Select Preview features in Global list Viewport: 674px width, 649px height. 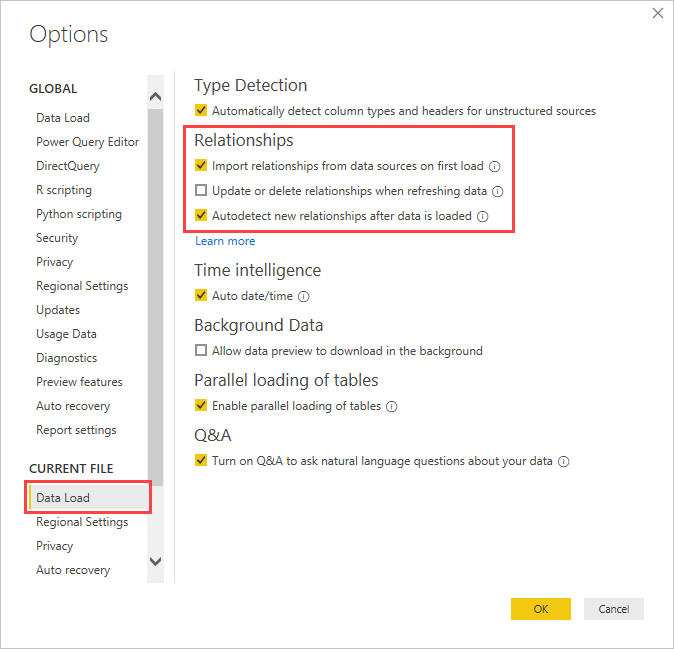(79, 382)
